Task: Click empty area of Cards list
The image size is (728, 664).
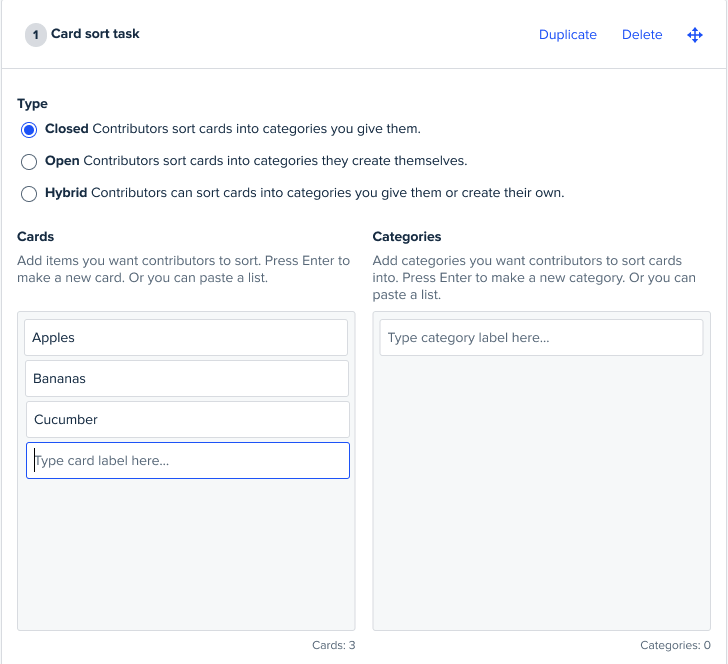Action: (x=186, y=553)
